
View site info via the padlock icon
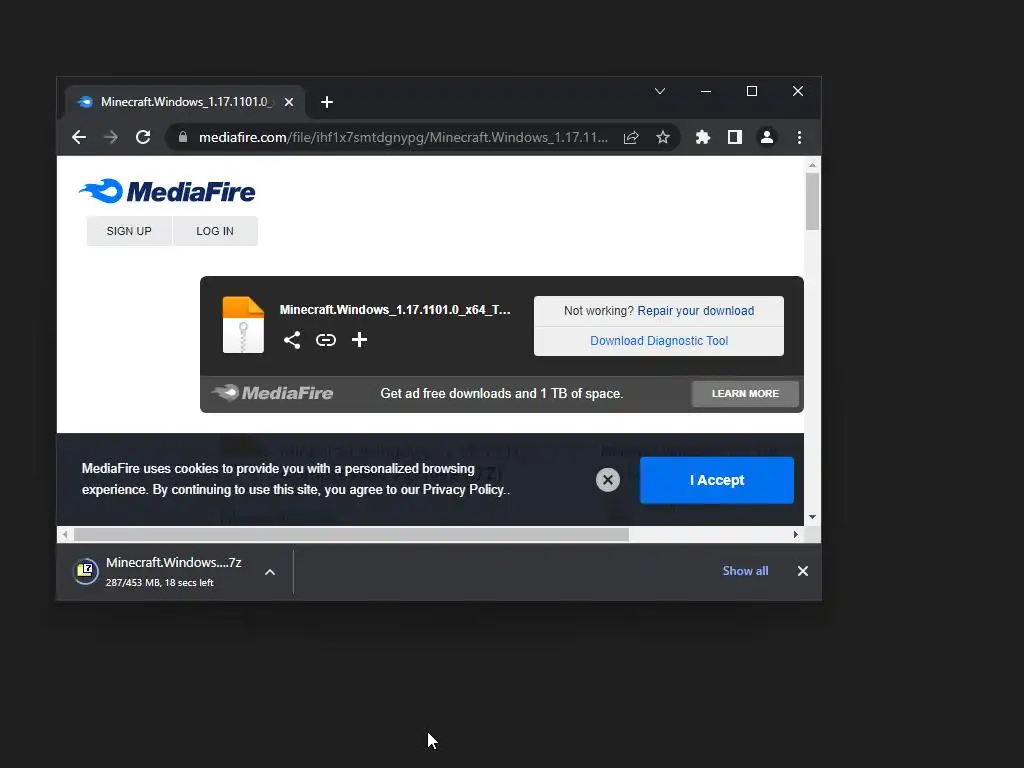coord(183,137)
